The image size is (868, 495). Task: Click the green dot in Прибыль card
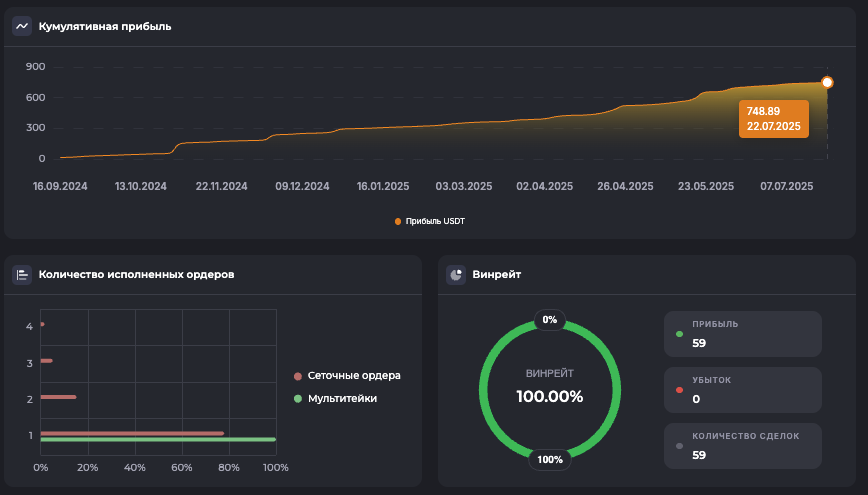click(x=680, y=334)
